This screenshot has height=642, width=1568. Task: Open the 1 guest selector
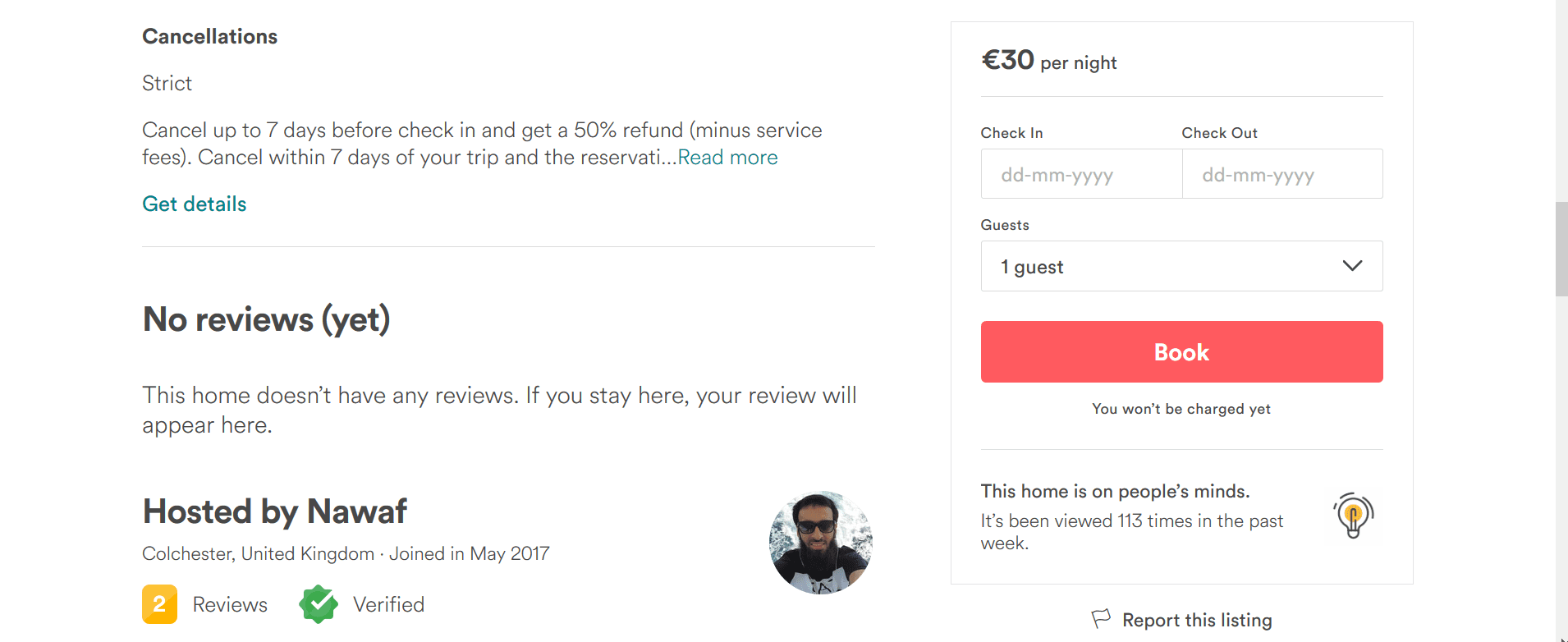coord(1181,266)
